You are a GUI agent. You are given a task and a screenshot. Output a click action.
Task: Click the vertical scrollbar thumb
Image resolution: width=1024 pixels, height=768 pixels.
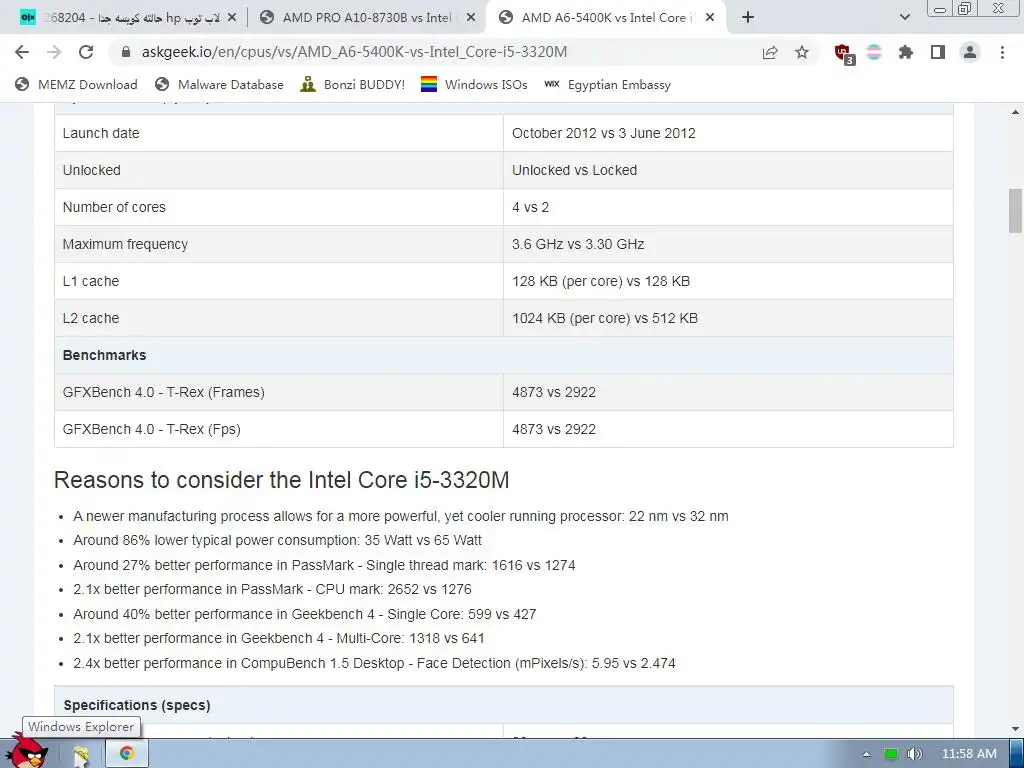[x=1016, y=210]
